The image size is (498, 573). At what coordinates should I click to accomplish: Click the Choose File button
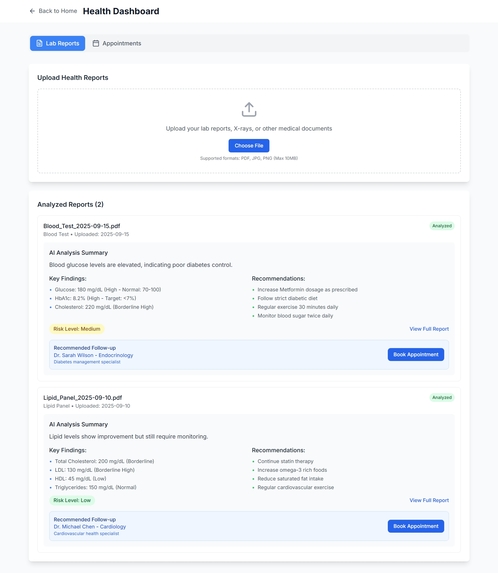click(249, 145)
